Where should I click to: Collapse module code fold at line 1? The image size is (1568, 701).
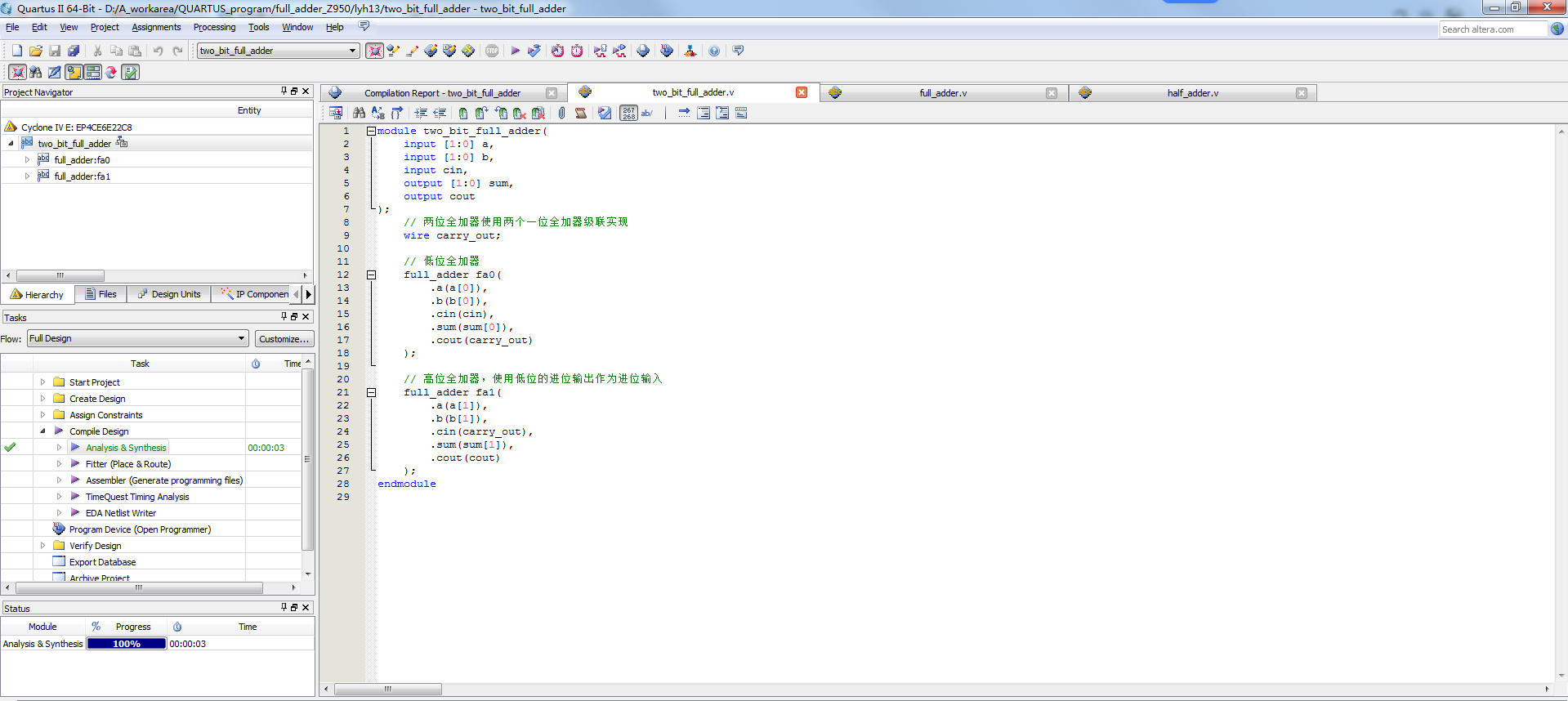371,131
